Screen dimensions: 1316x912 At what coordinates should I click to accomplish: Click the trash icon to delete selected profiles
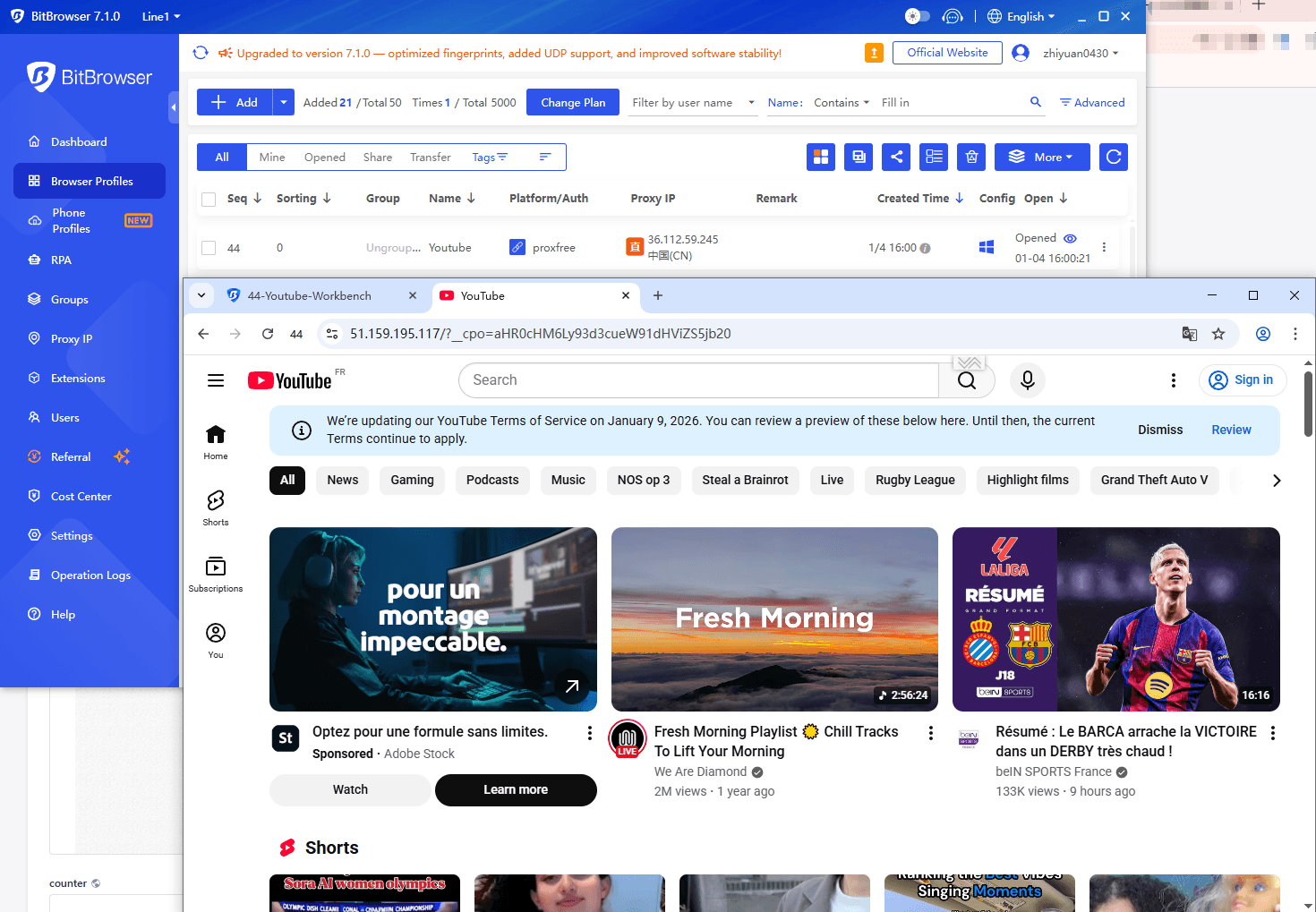pos(971,157)
